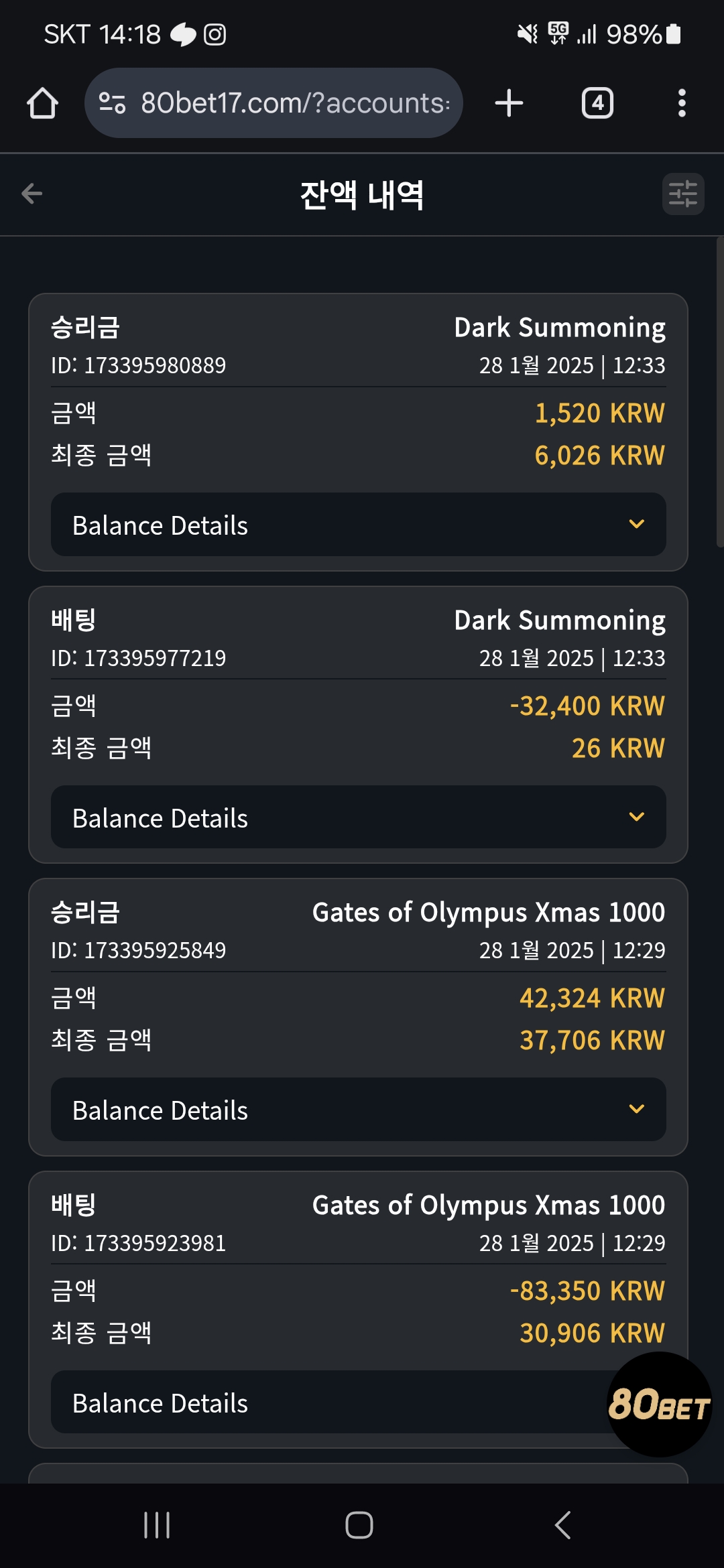Image resolution: width=724 pixels, height=1568 pixels.
Task: Tap the 80BET floating logo
Action: click(x=659, y=1404)
